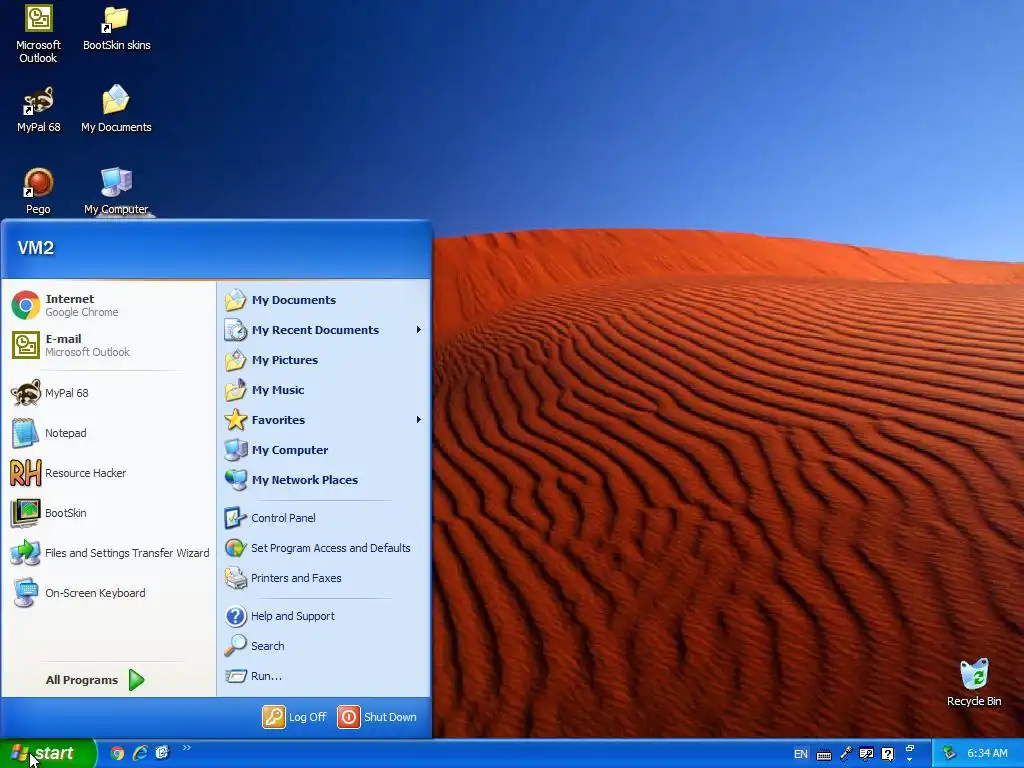Click the EN language indicator
1024x768 pixels.
click(801, 754)
